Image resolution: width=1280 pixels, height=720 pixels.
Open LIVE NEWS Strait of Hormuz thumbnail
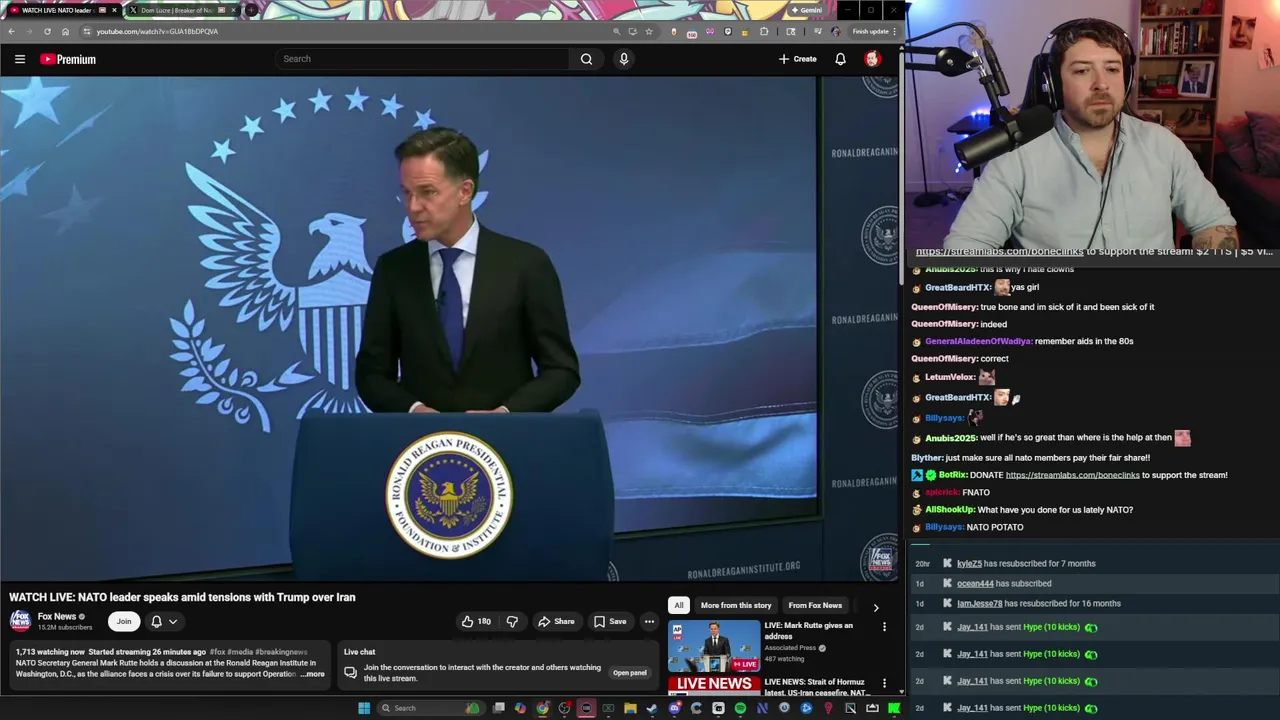714,685
